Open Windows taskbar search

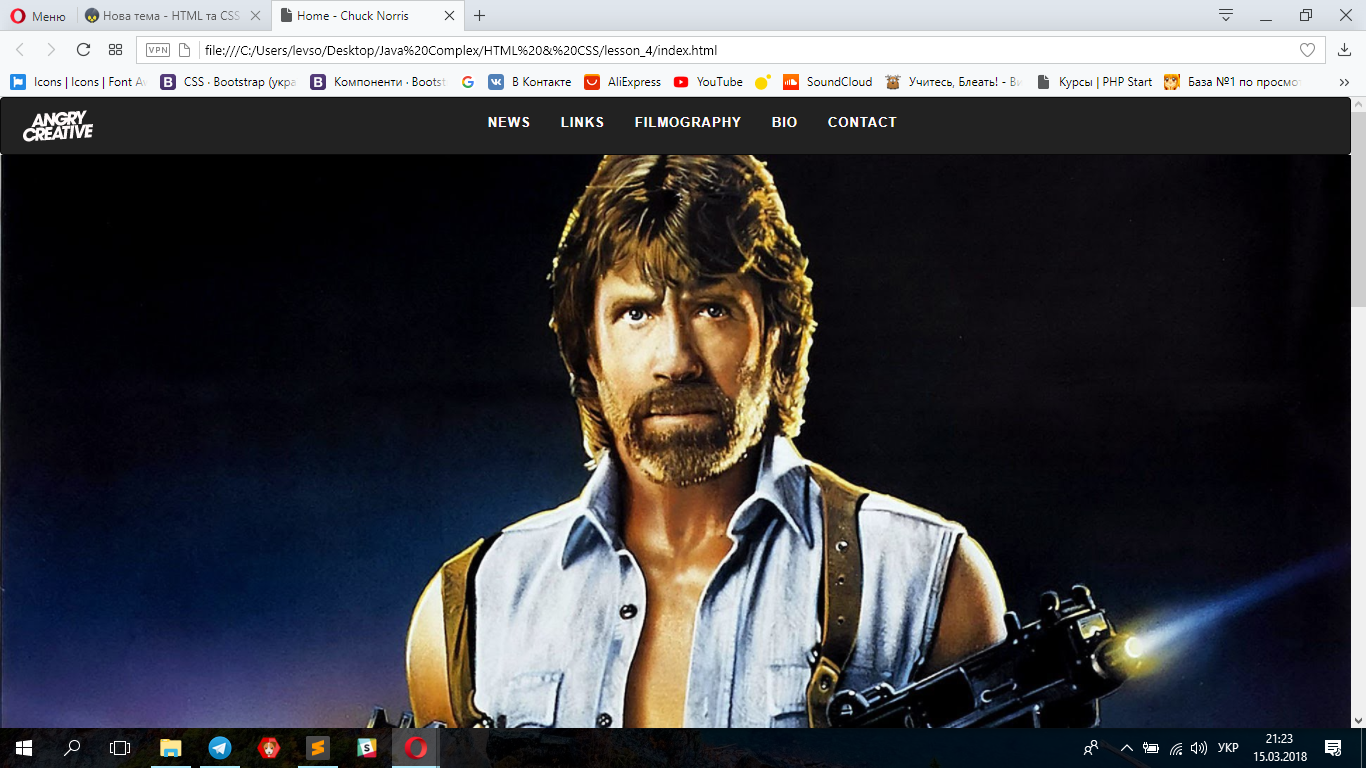72,748
